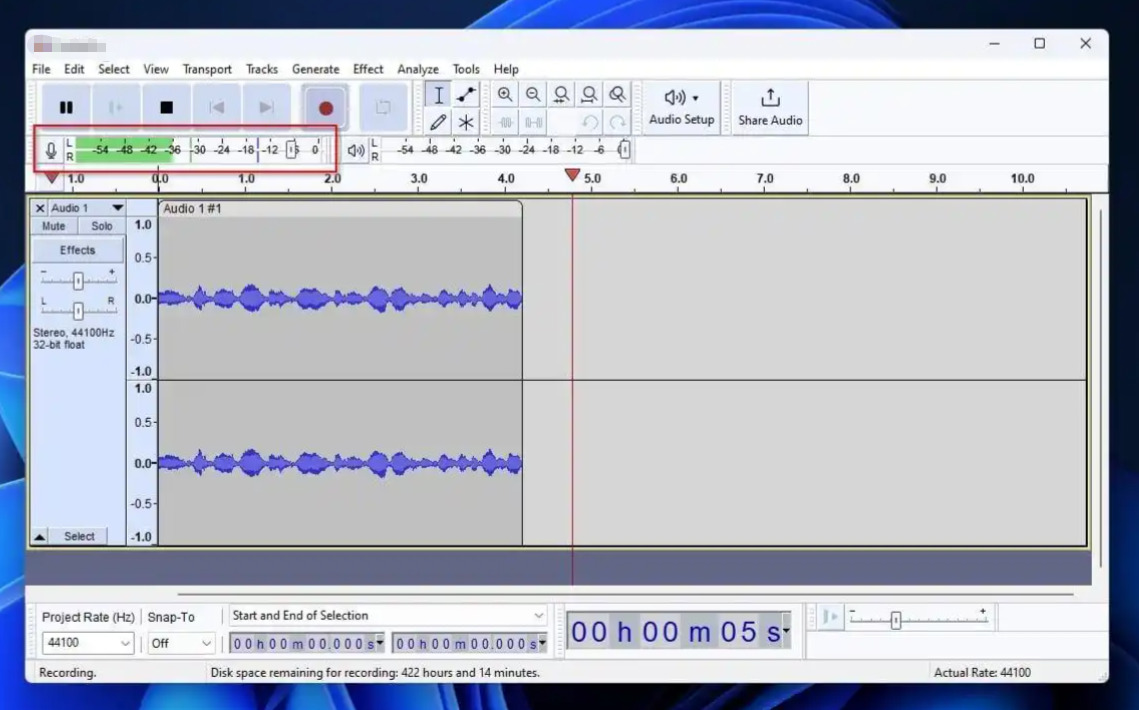The image size is (1139, 710).
Task: Adjust the recording level slider
Action: click(x=291, y=150)
